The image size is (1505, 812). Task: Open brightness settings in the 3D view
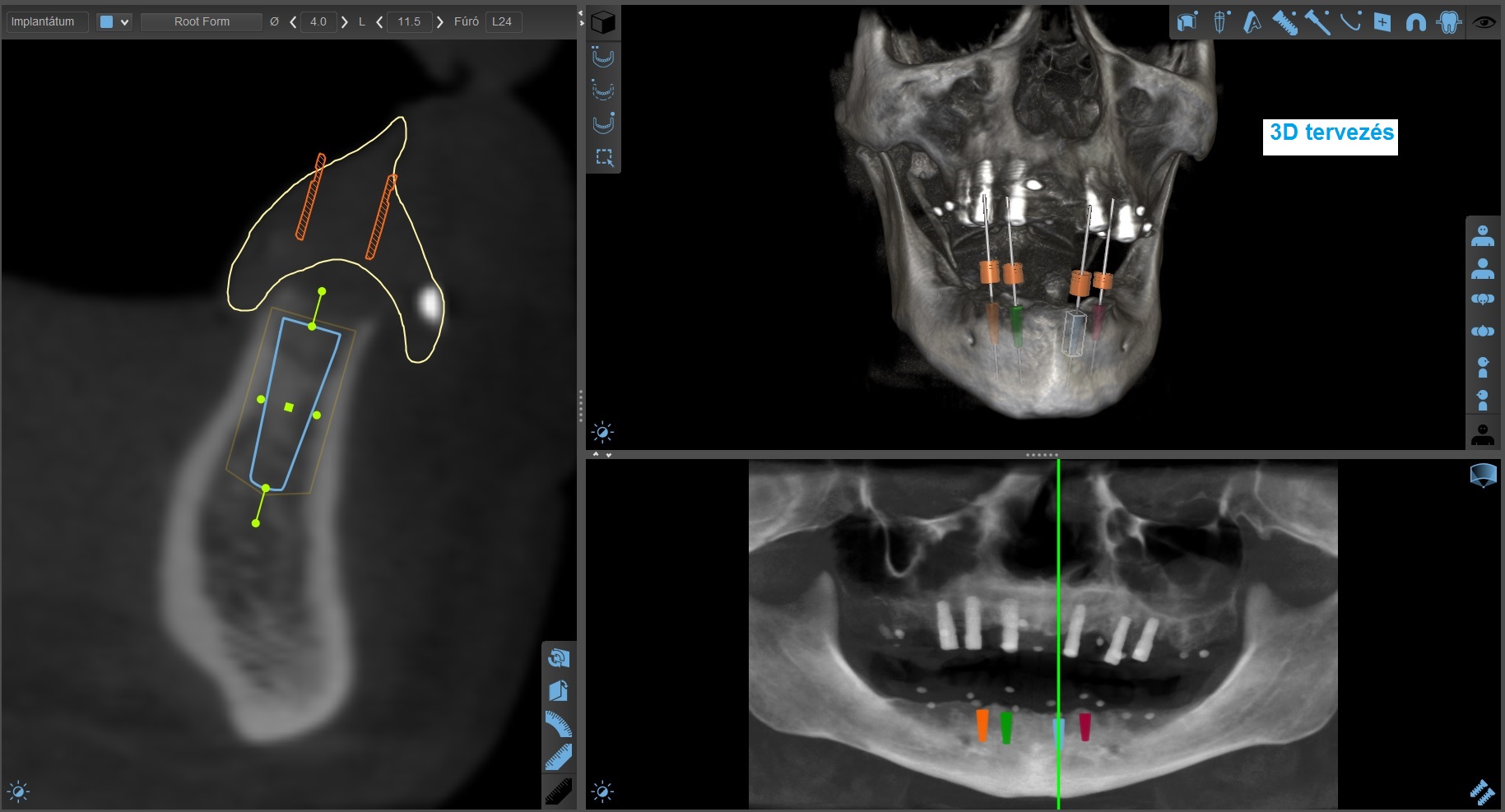pos(602,432)
